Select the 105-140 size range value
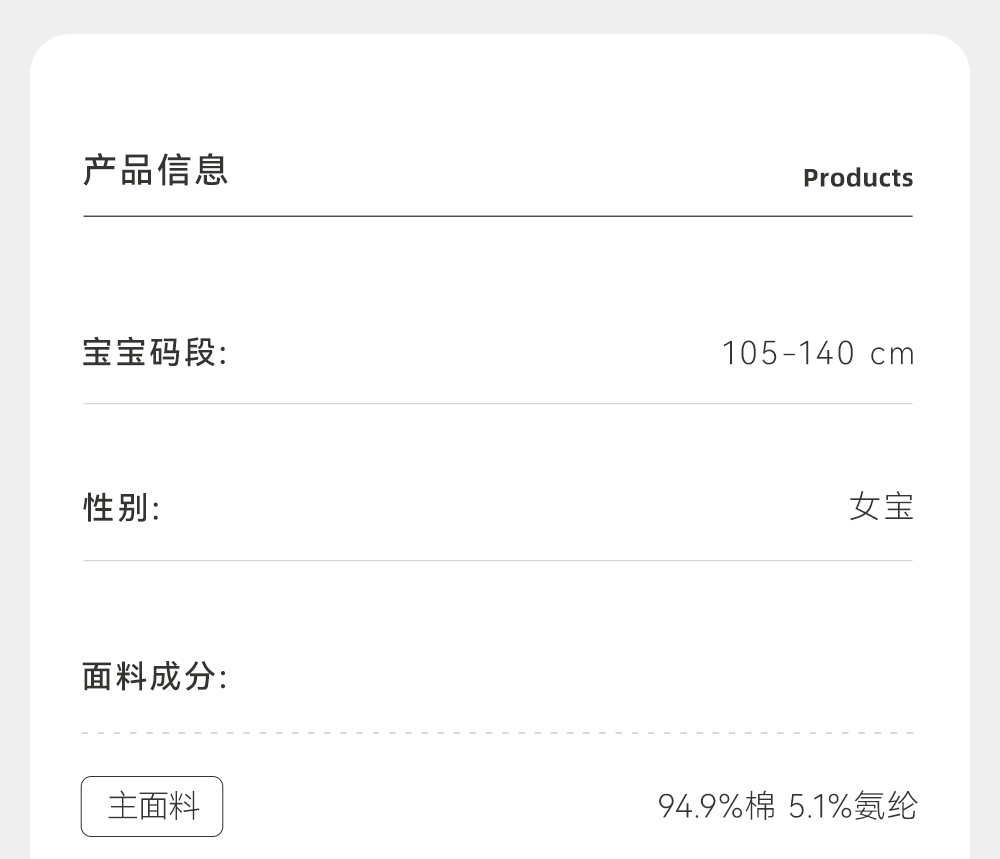Viewport: 1000px width, 859px height. [789, 354]
